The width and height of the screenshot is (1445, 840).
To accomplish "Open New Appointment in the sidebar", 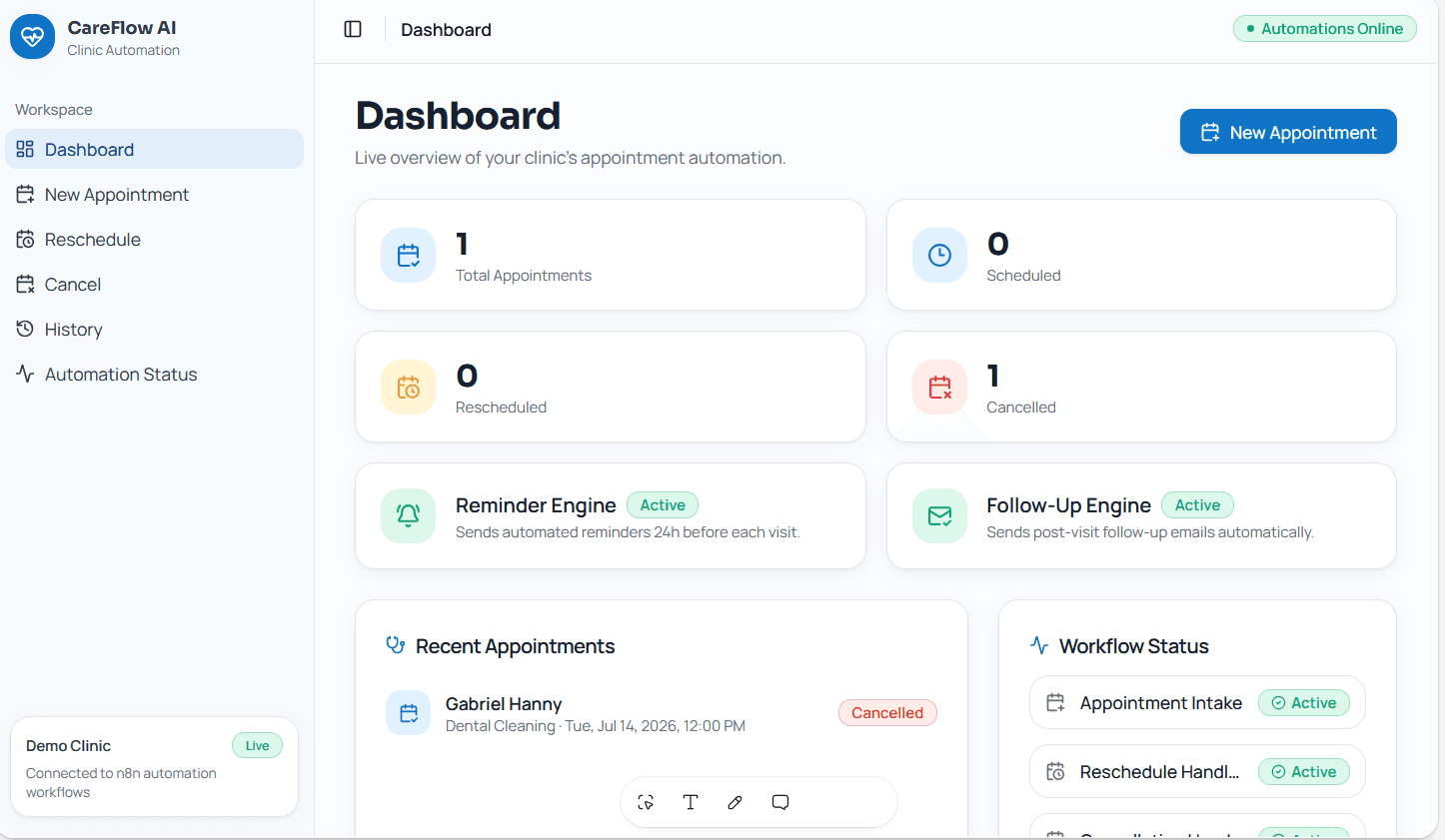I will tap(155, 194).
